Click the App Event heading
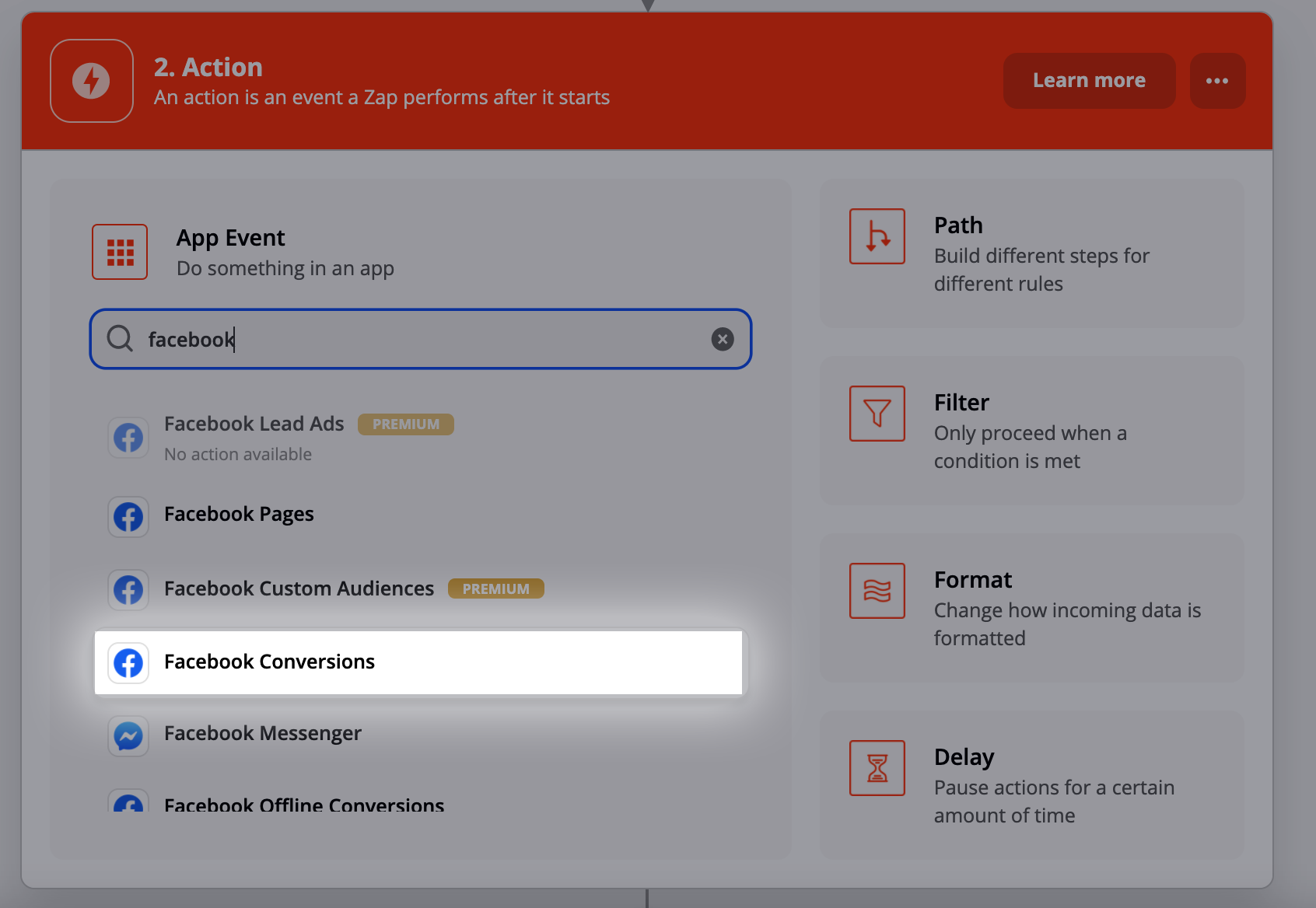Image resolution: width=1316 pixels, height=908 pixels. click(231, 238)
